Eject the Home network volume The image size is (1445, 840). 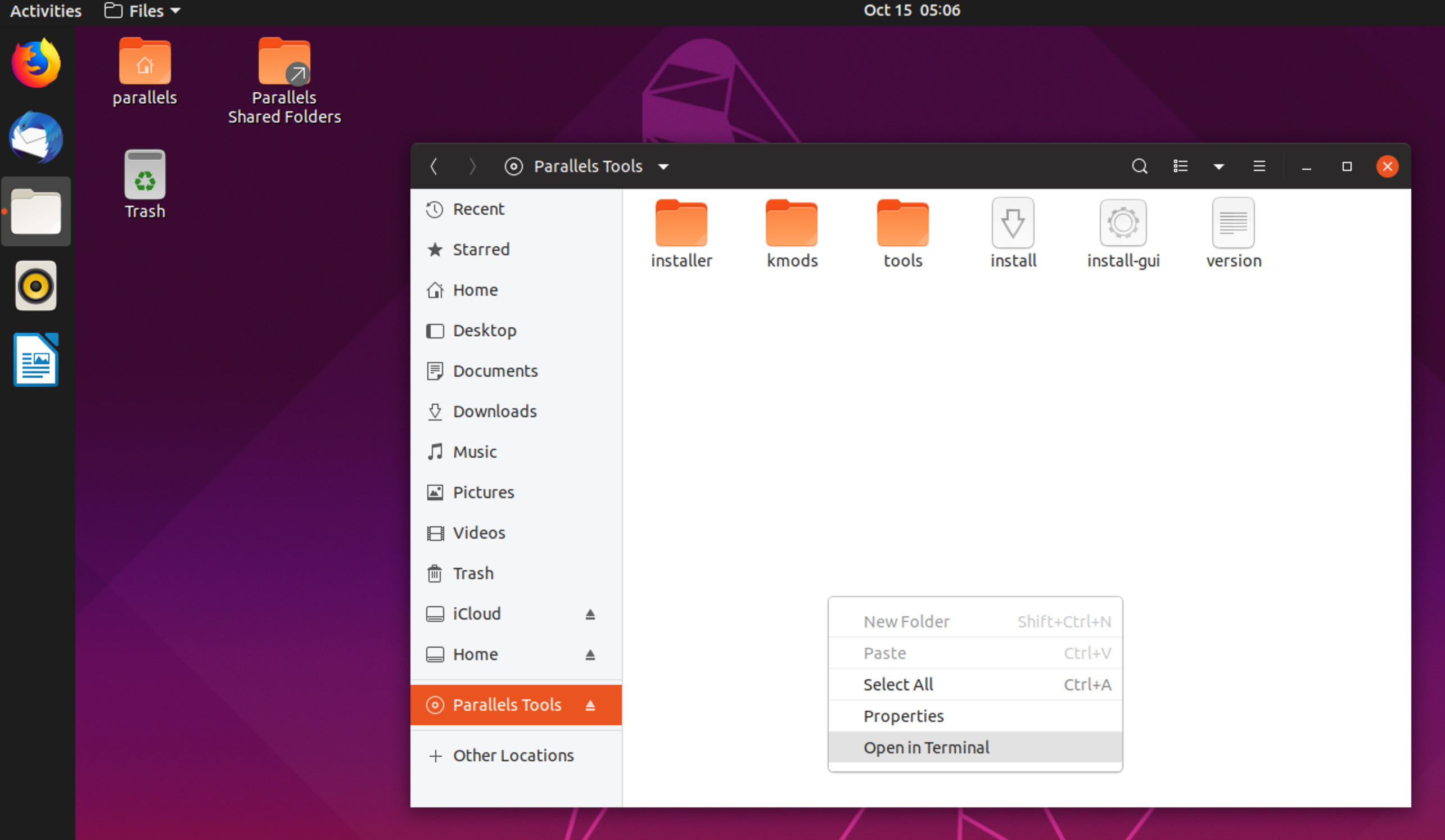(590, 654)
